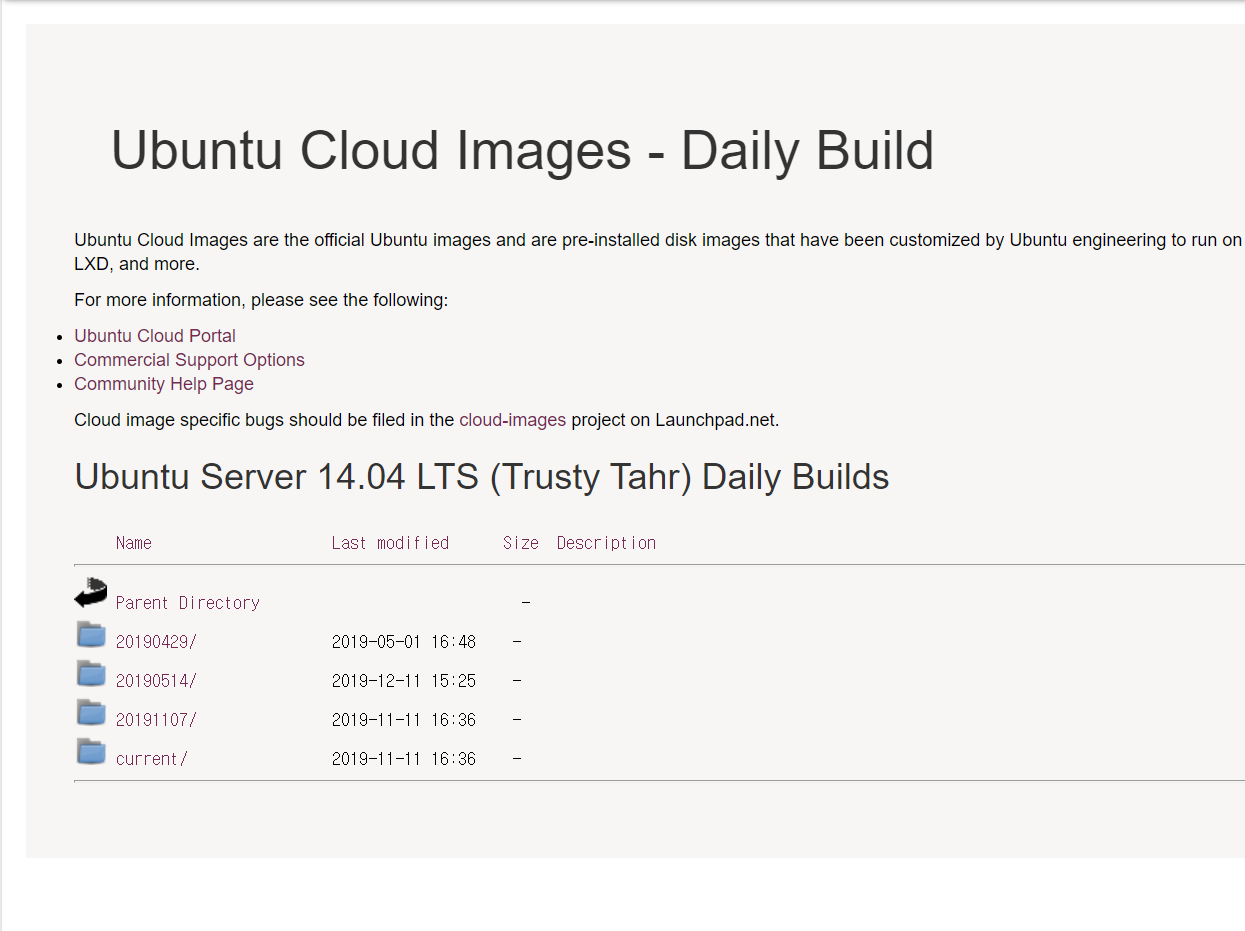This screenshot has width=1245, height=931.
Task: Go to Parent Directory link
Action: click(188, 603)
